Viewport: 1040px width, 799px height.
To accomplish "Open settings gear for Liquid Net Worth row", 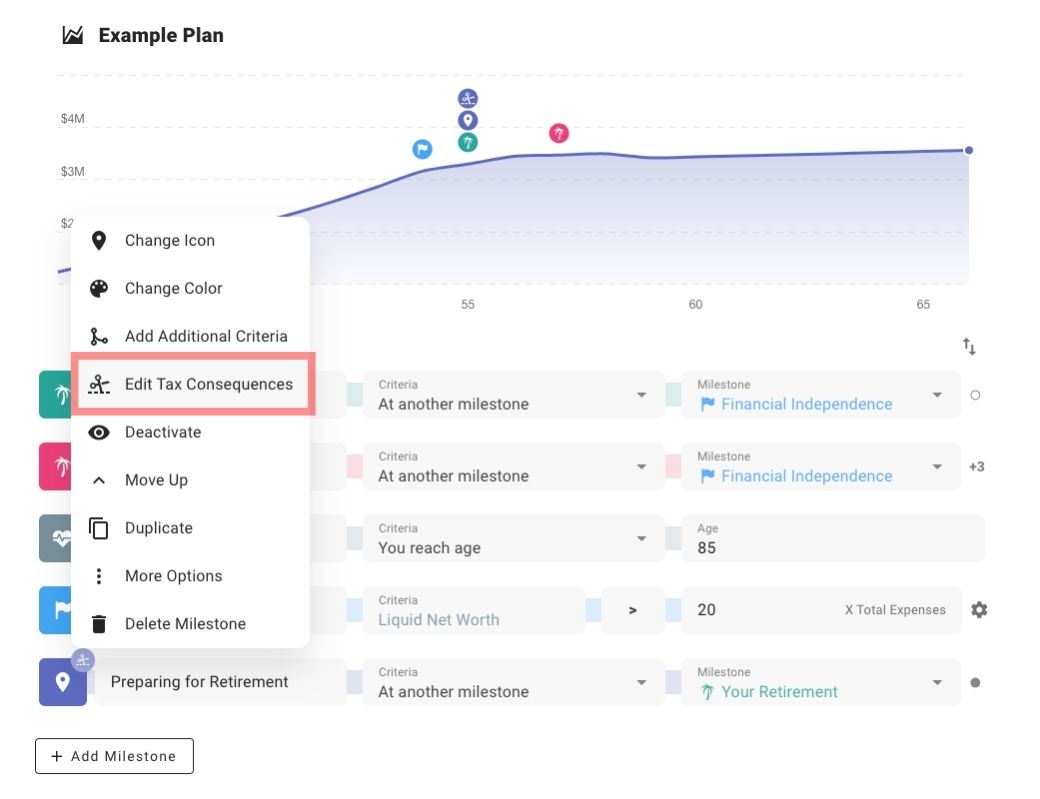I will pos(979,610).
